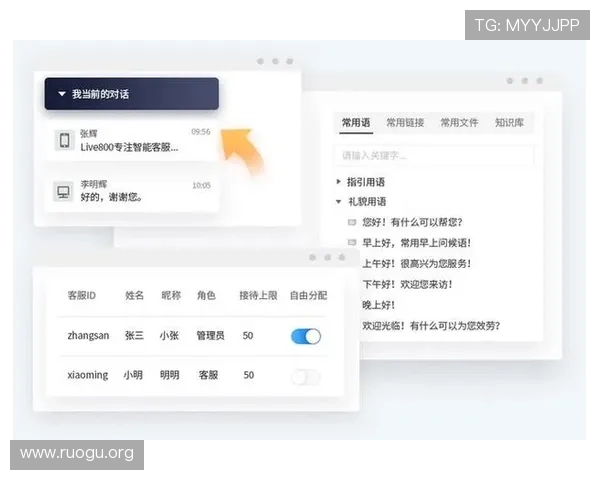Image resolution: width=600 pixels, height=480 pixels.
Task: Select phrase '下午好！欢迎您来访!'
Action: click(407, 284)
